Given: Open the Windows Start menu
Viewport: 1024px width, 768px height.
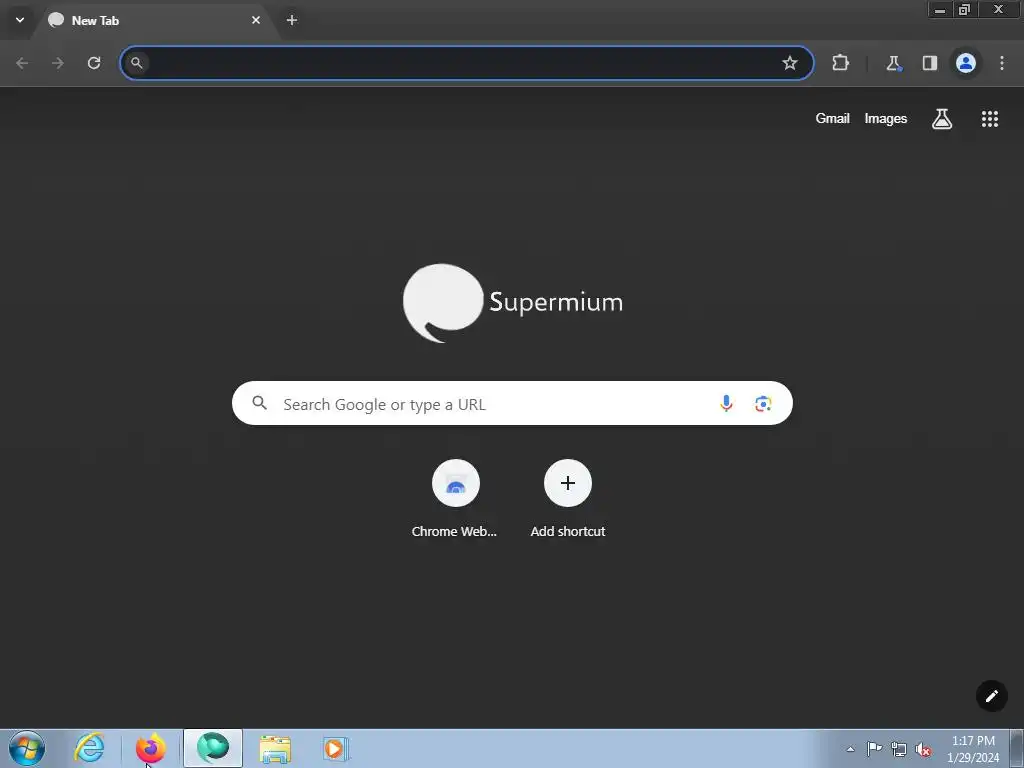Looking at the screenshot, I should [27, 748].
